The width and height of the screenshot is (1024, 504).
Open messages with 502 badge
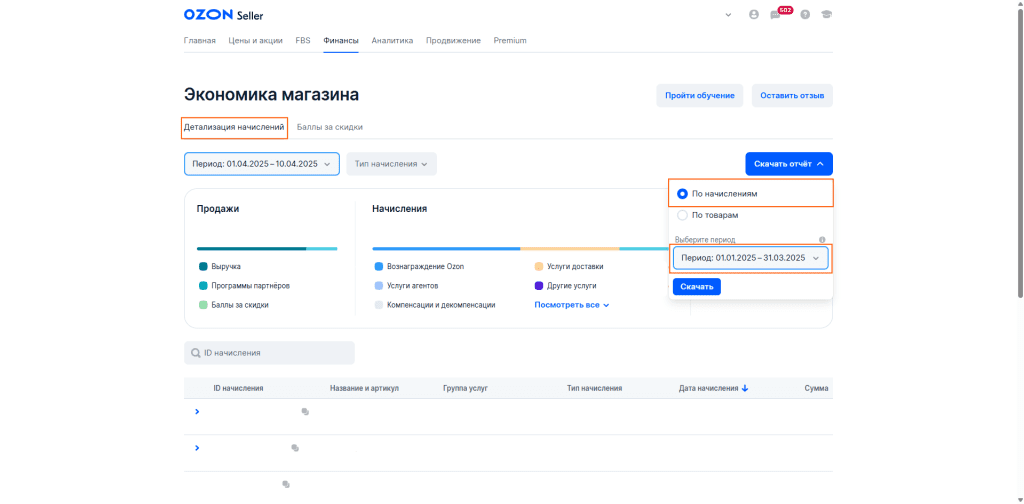click(776, 15)
